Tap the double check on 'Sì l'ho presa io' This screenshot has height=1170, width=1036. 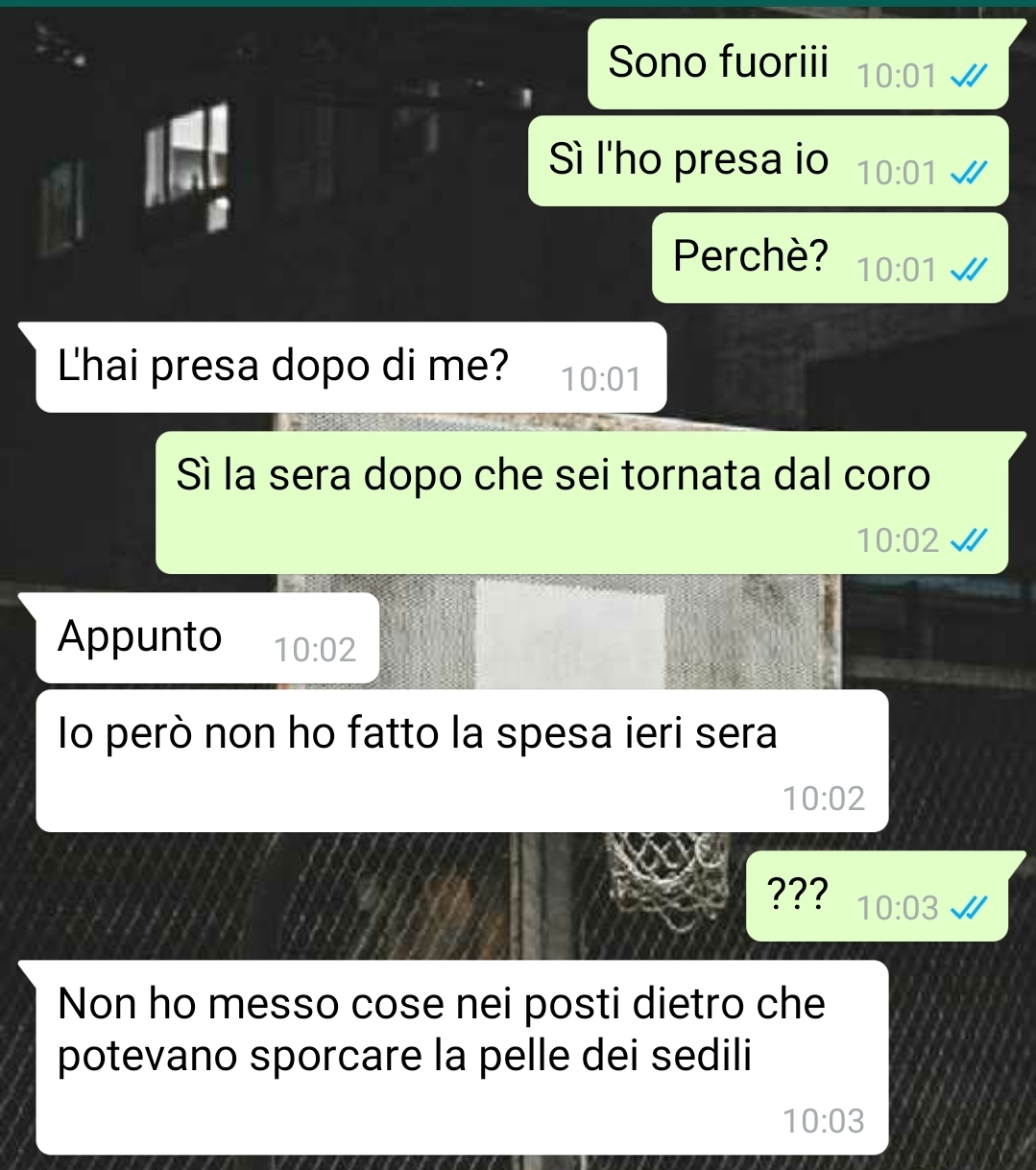[968, 174]
